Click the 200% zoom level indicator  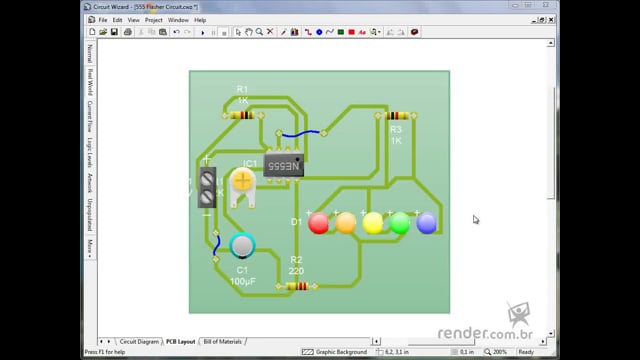(x=496, y=352)
